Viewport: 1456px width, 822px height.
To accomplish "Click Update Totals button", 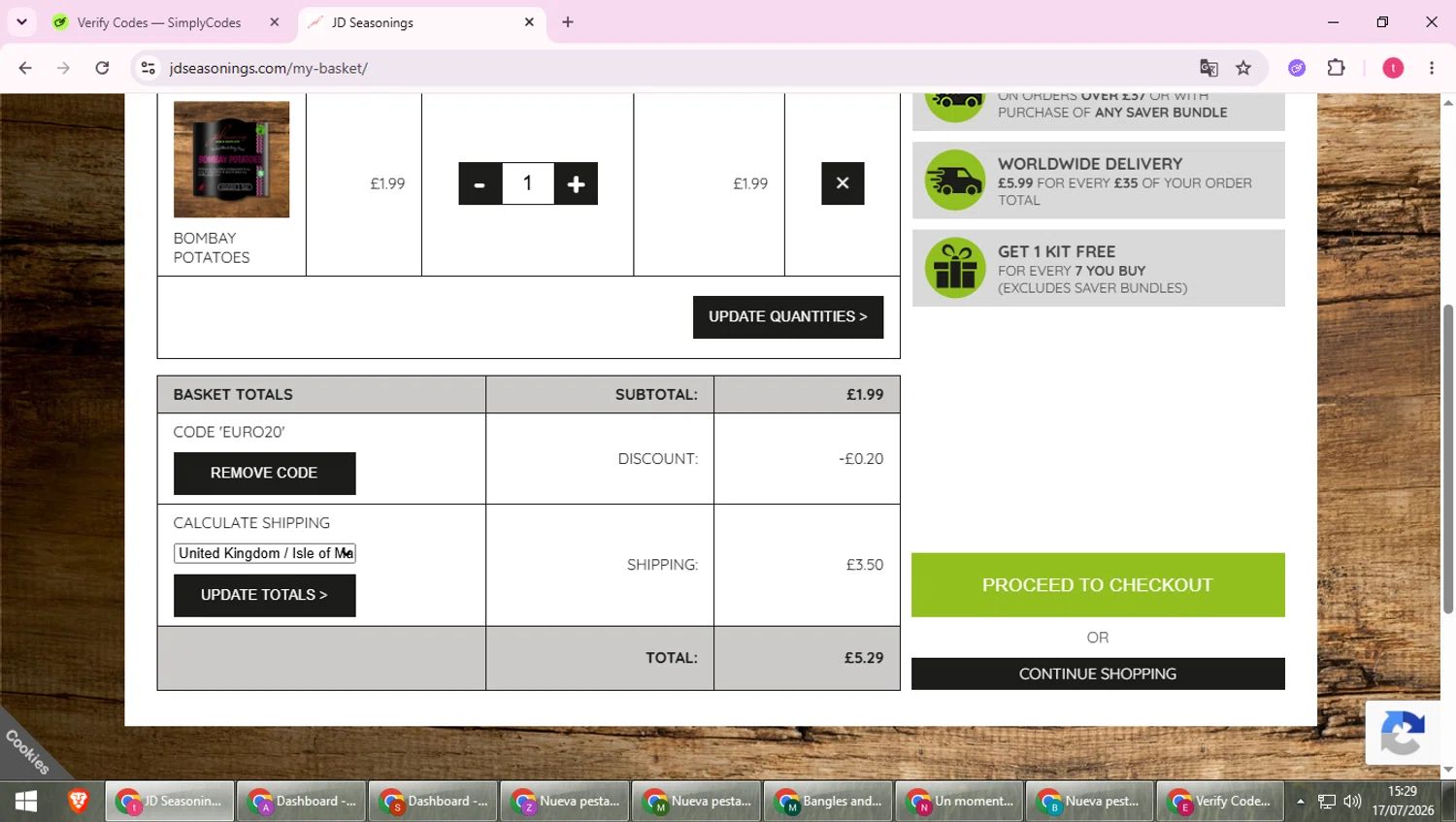I will [264, 596].
